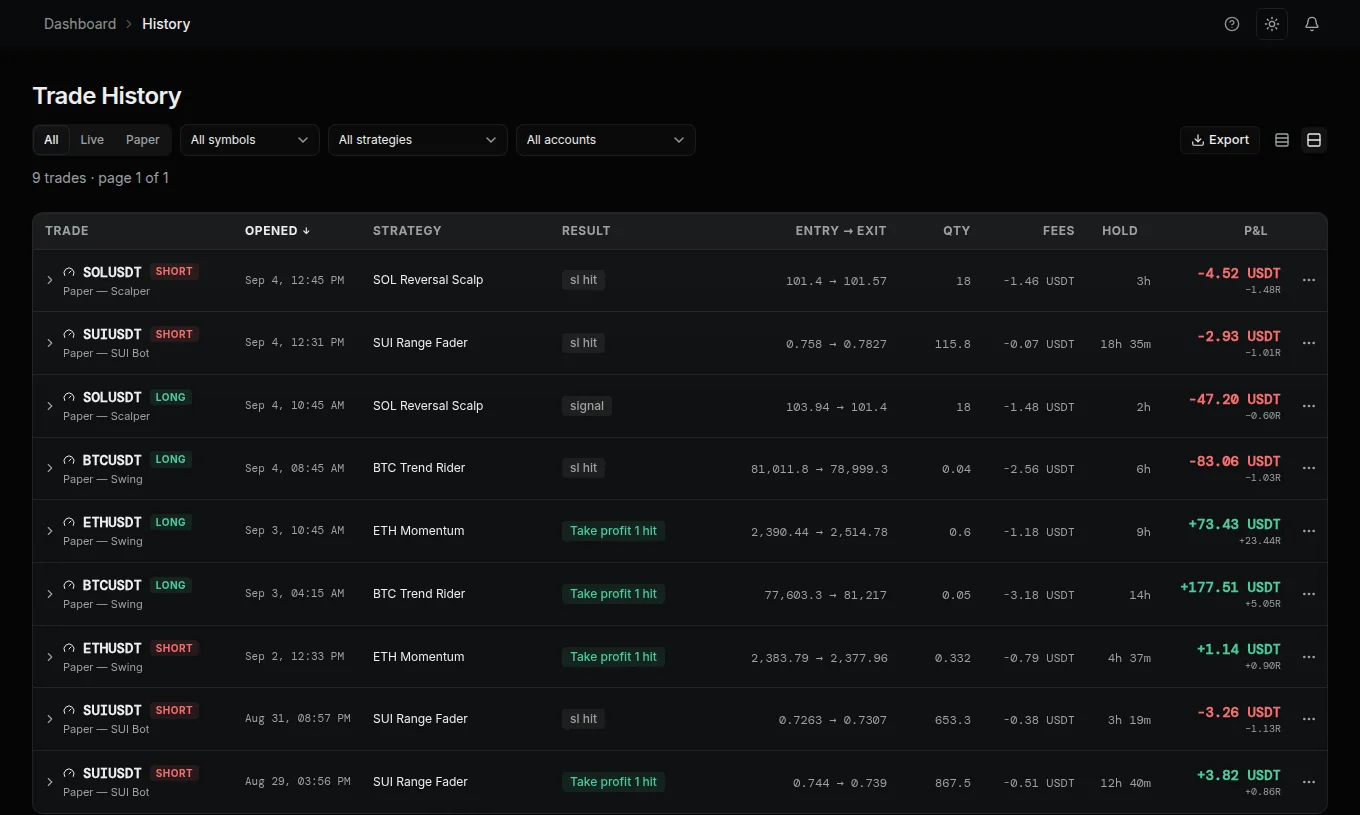Click the paper-mode icon beside BTCUSDT Sep 4 trade
1360x815 pixels.
tap(70, 460)
